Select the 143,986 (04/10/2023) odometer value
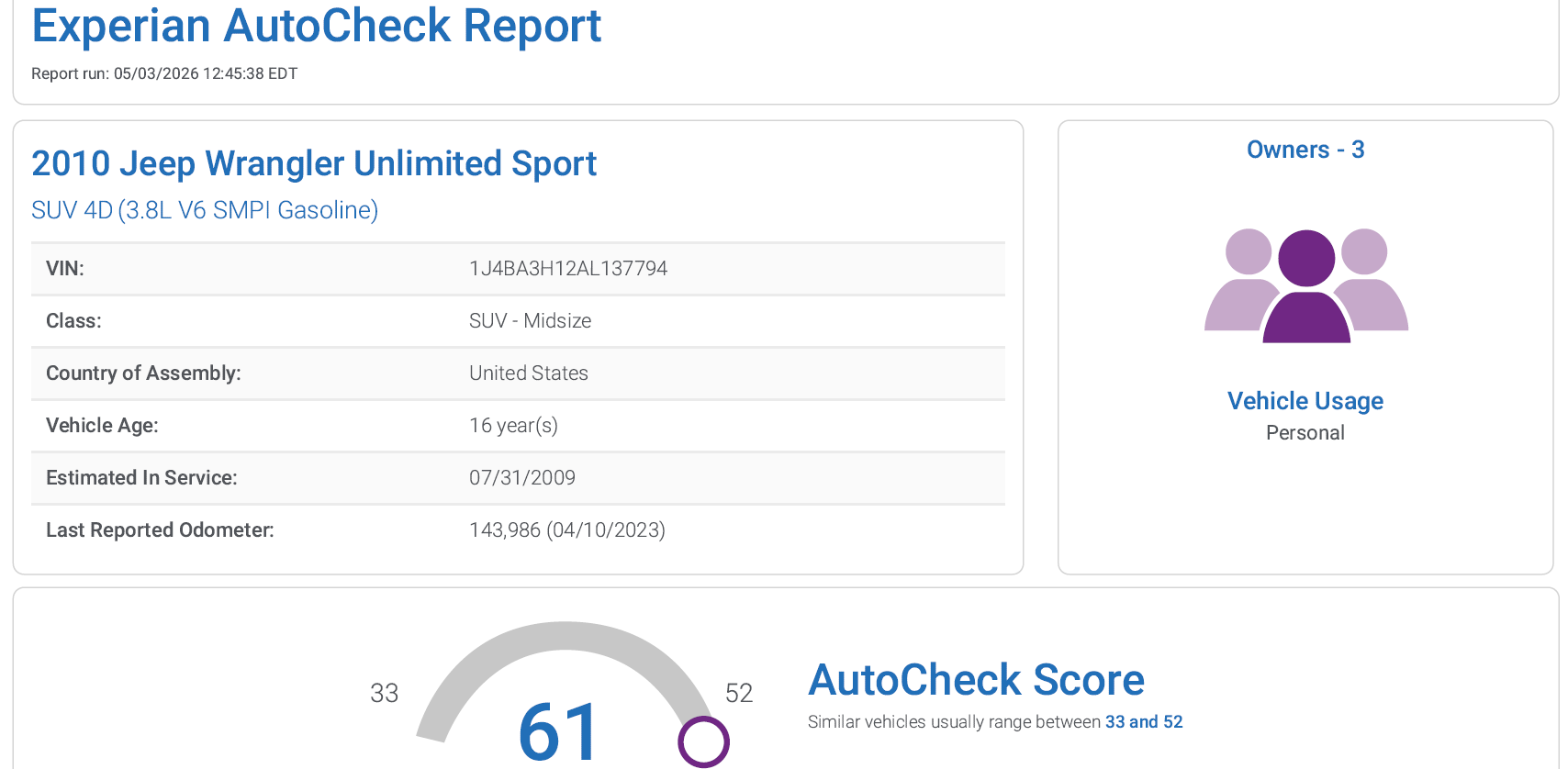This screenshot has height=769, width=1568. (x=567, y=530)
